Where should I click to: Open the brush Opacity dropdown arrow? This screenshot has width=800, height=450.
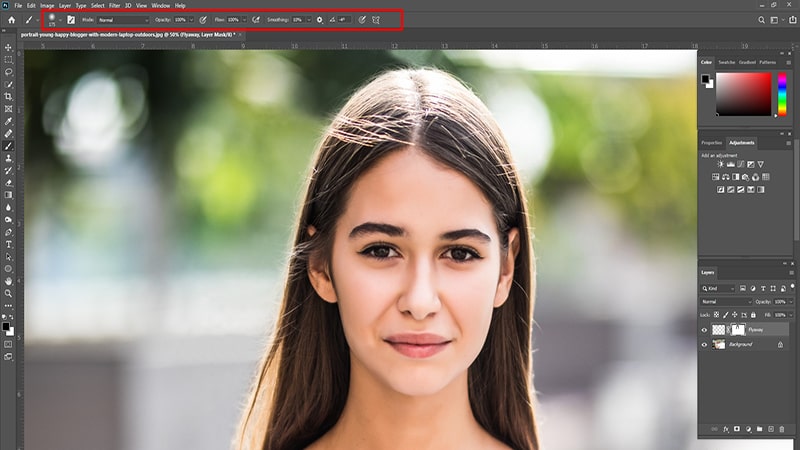pos(191,20)
